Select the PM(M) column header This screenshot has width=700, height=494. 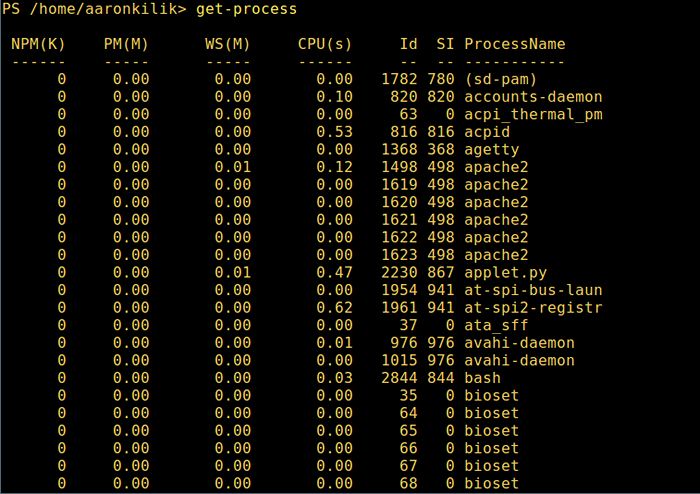point(126,44)
